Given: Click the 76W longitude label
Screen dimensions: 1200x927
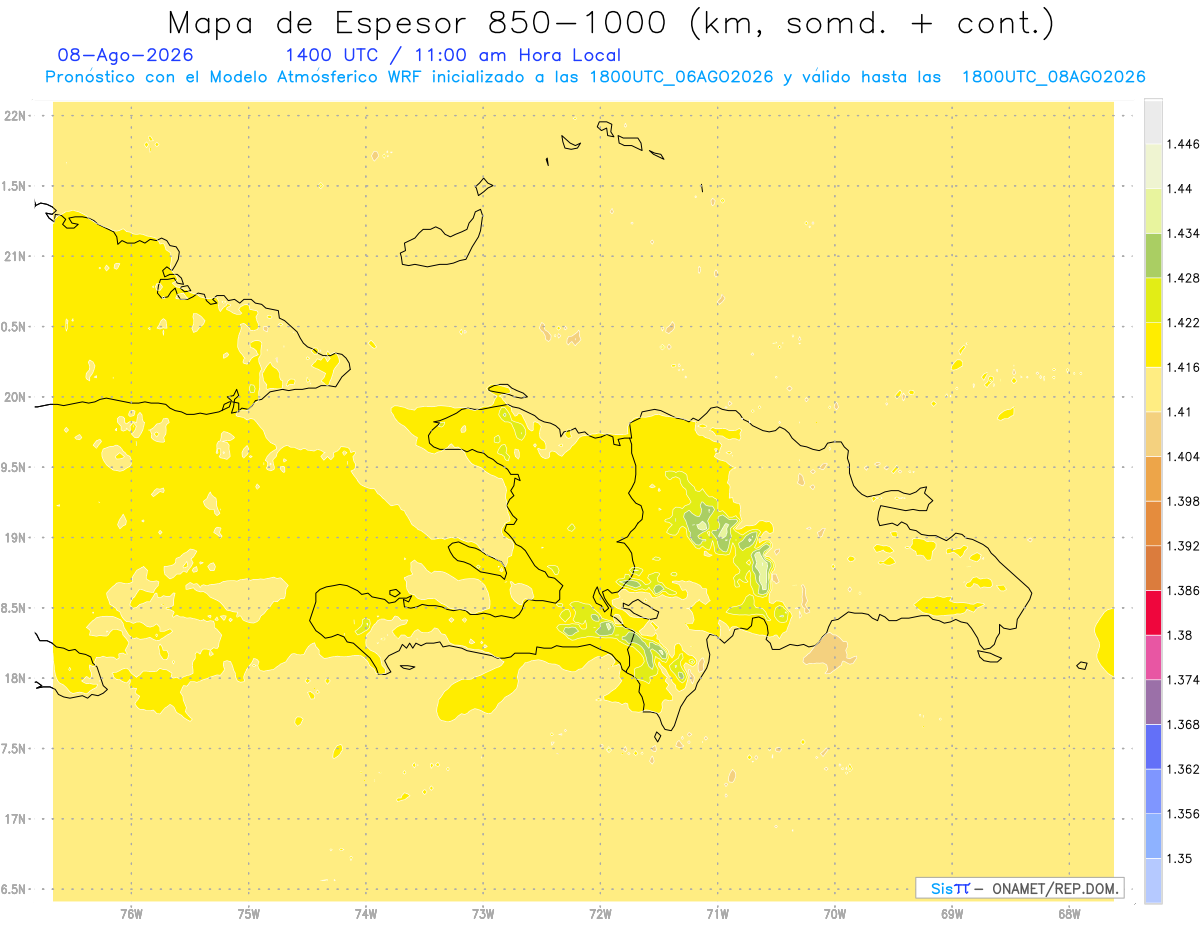Looking at the screenshot, I should [x=131, y=913].
